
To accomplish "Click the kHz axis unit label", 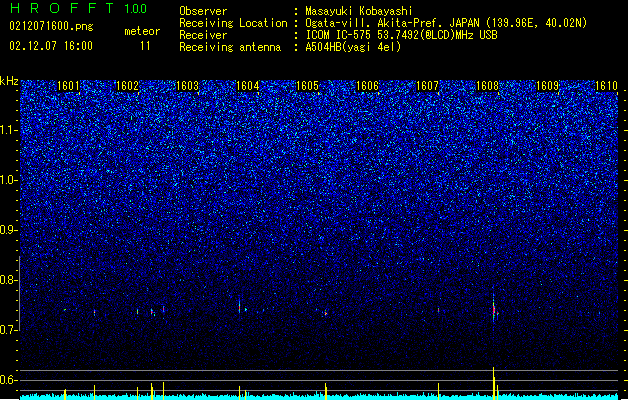I will pos(9,81).
